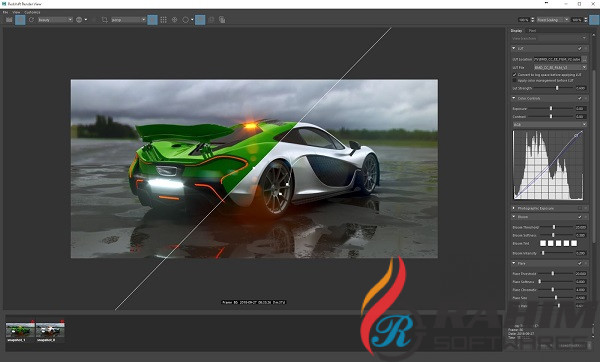Screen dimensions: 600x362
Task: Open the Fixed Scaling dropdown
Action: click(553, 20)
